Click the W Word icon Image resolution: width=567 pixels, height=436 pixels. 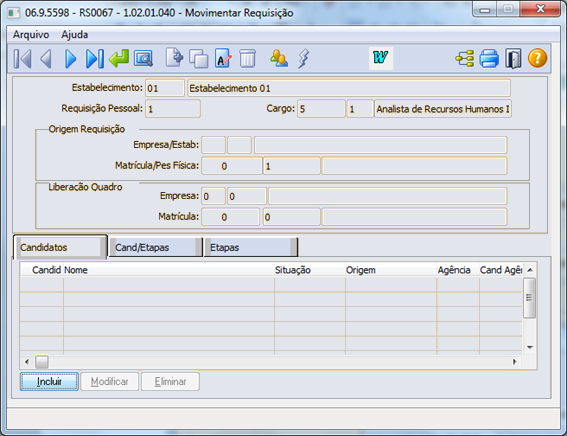(380, 58)
